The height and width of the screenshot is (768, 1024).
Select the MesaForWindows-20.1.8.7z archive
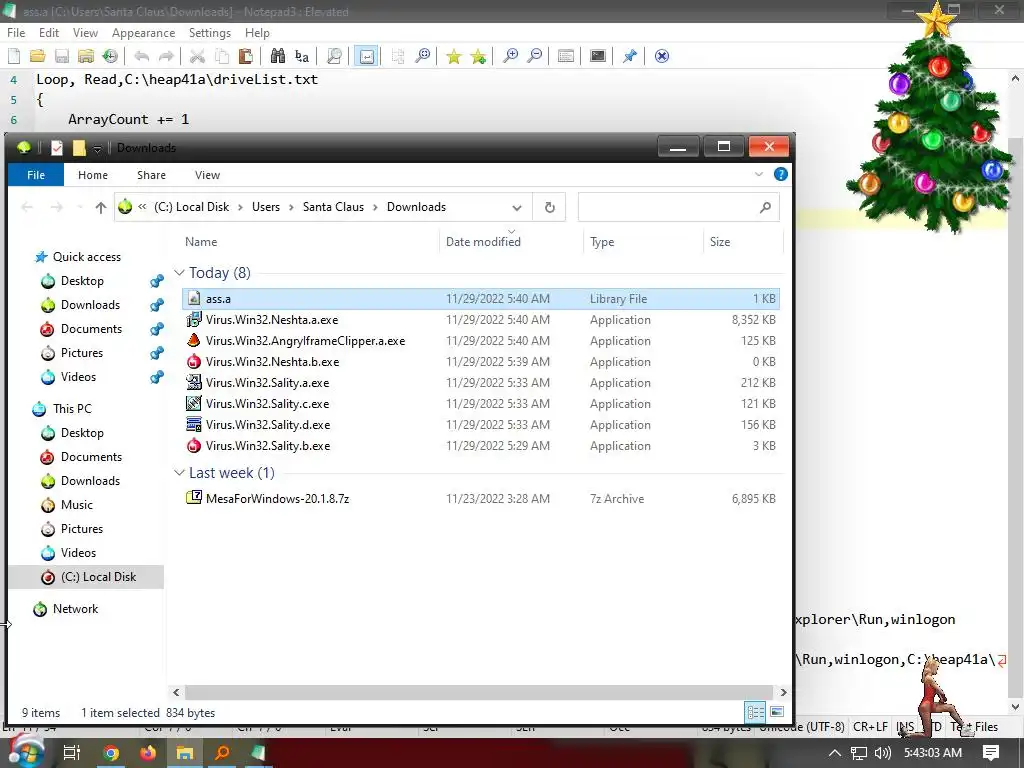coord(481,498)
